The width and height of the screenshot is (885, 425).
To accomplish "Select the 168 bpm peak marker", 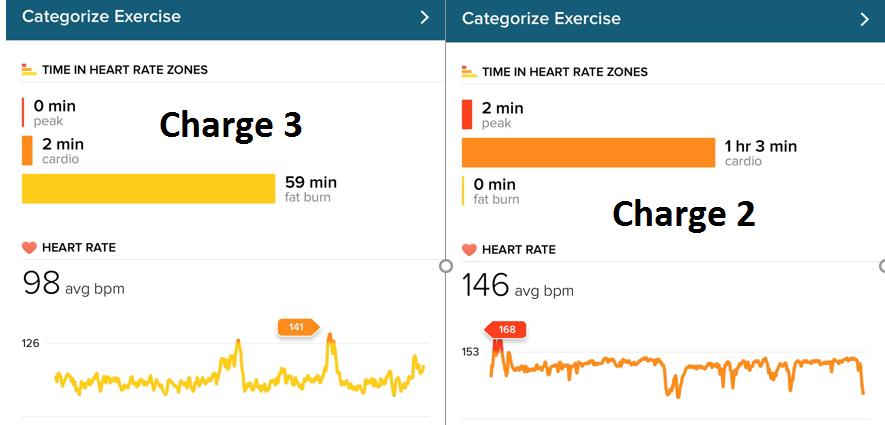I will click(x=506, y=330).
